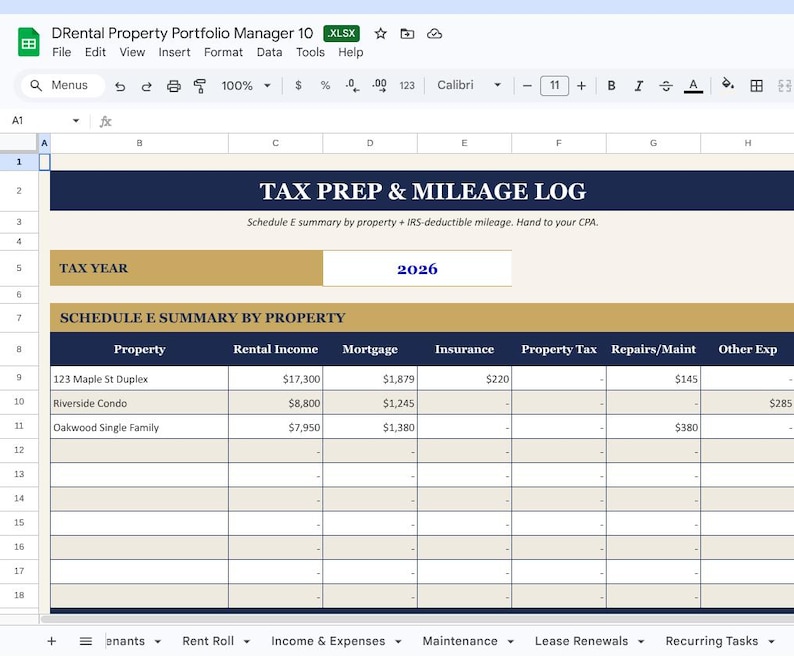
Task: Decrease font size with minus
Action: (527, 86)
